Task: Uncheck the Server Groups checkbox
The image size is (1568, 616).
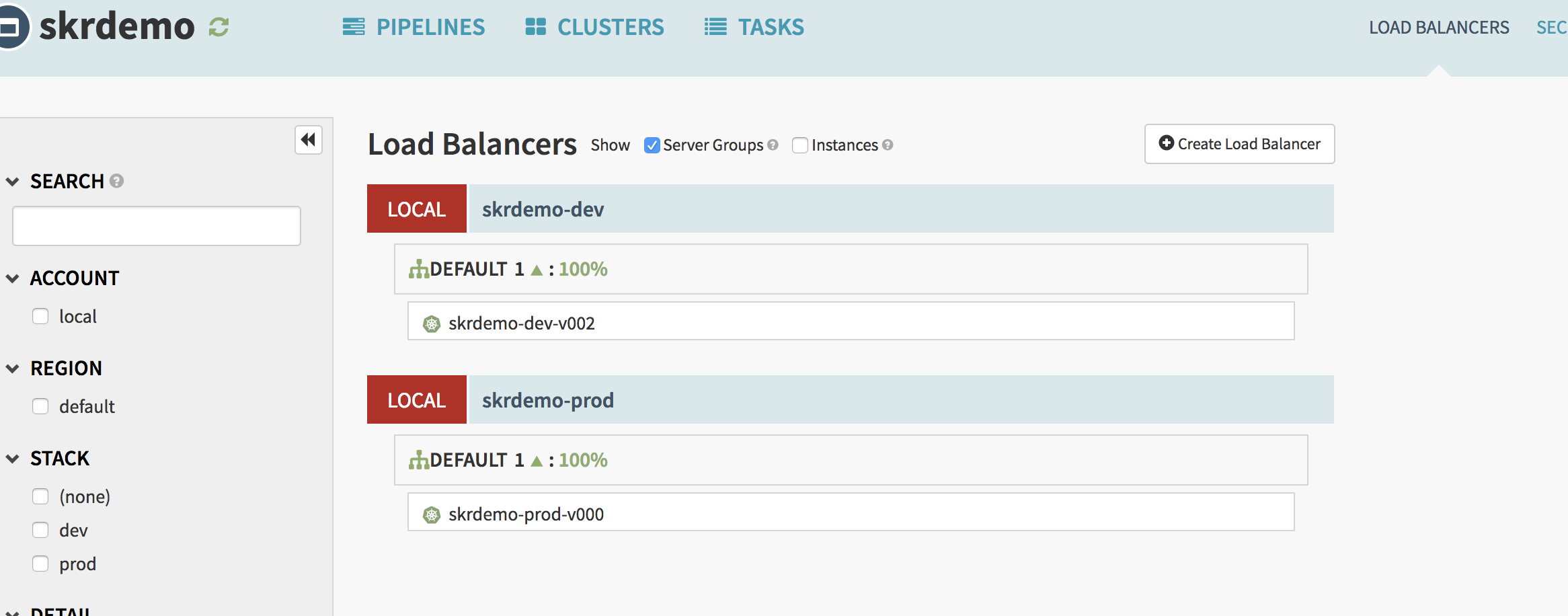Action: tap(652, 145)
